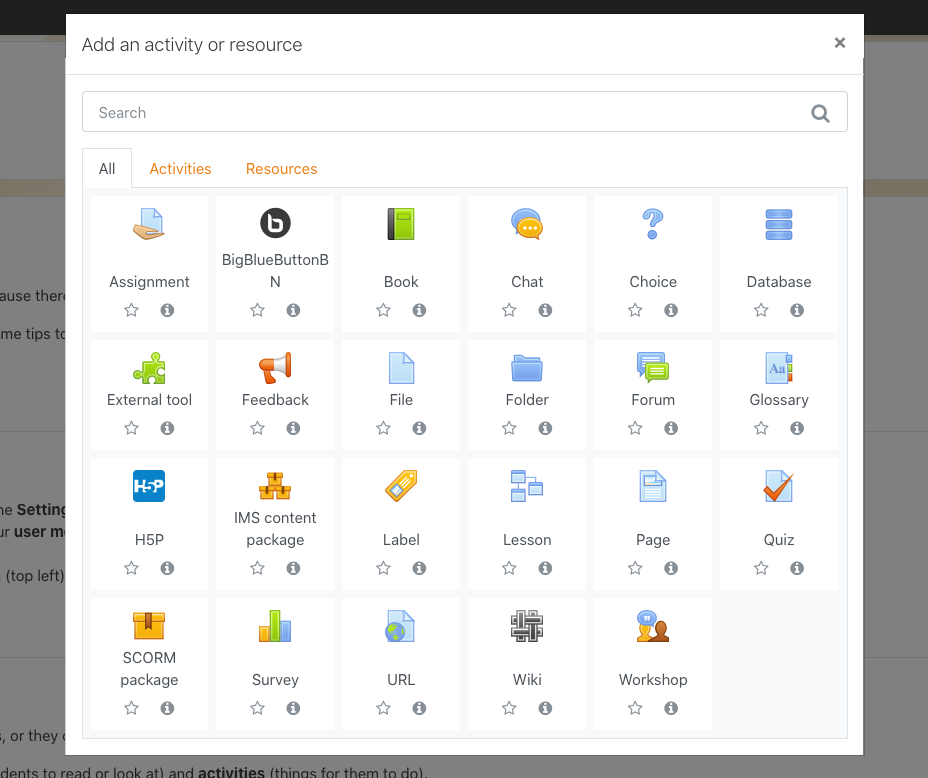The width and height of the screenshot is (928, 778).
Task: Toggle favourite star for URL
Action: (384, 707)
